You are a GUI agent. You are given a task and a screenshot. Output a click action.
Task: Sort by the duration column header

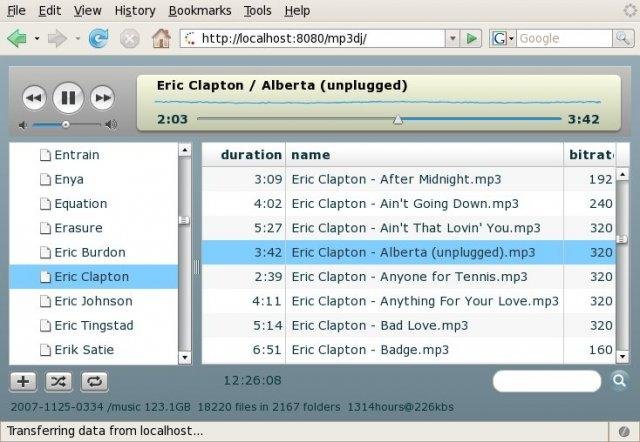pos(244,155)
